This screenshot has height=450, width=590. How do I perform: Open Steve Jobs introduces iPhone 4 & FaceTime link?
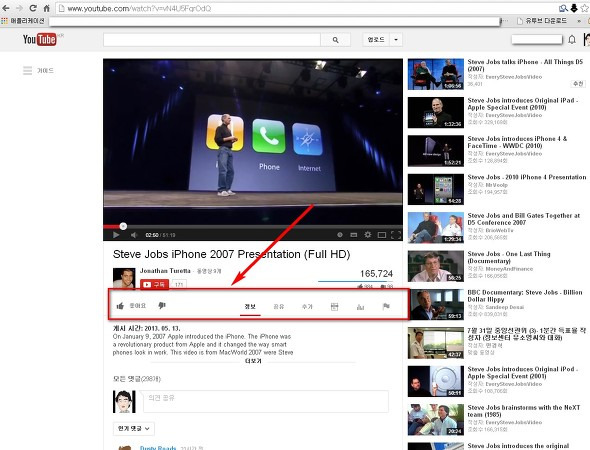coord(517,142)
